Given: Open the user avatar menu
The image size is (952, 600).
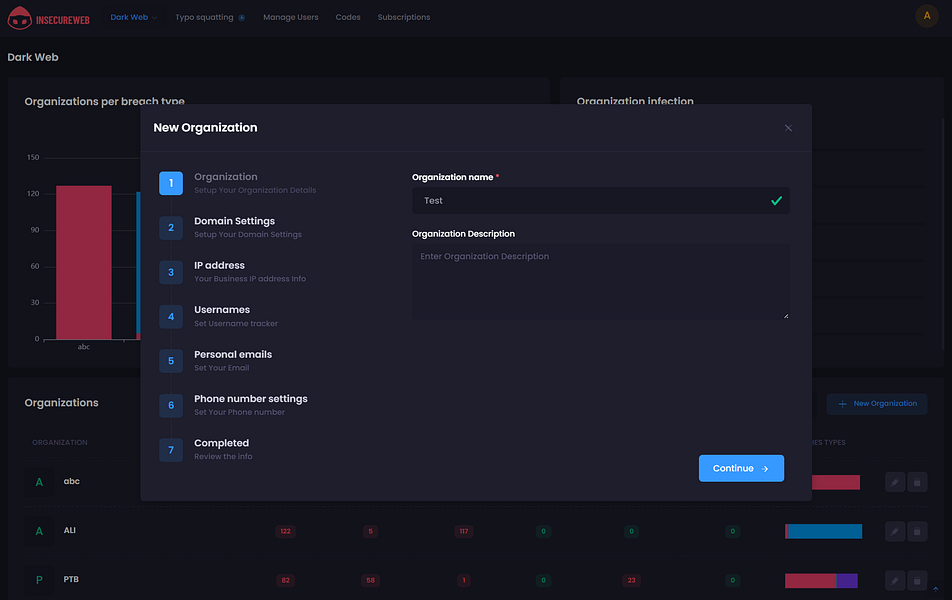Looking at the screenshot, I should pyautogui.click(x=926, y=16).
